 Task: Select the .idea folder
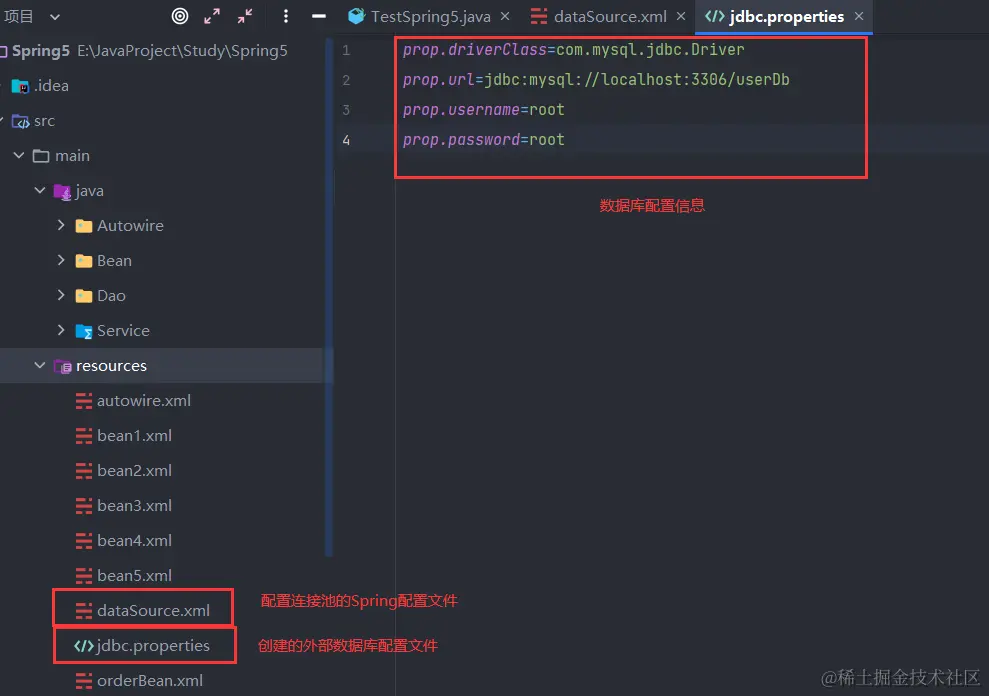click(x=51, y=86)
